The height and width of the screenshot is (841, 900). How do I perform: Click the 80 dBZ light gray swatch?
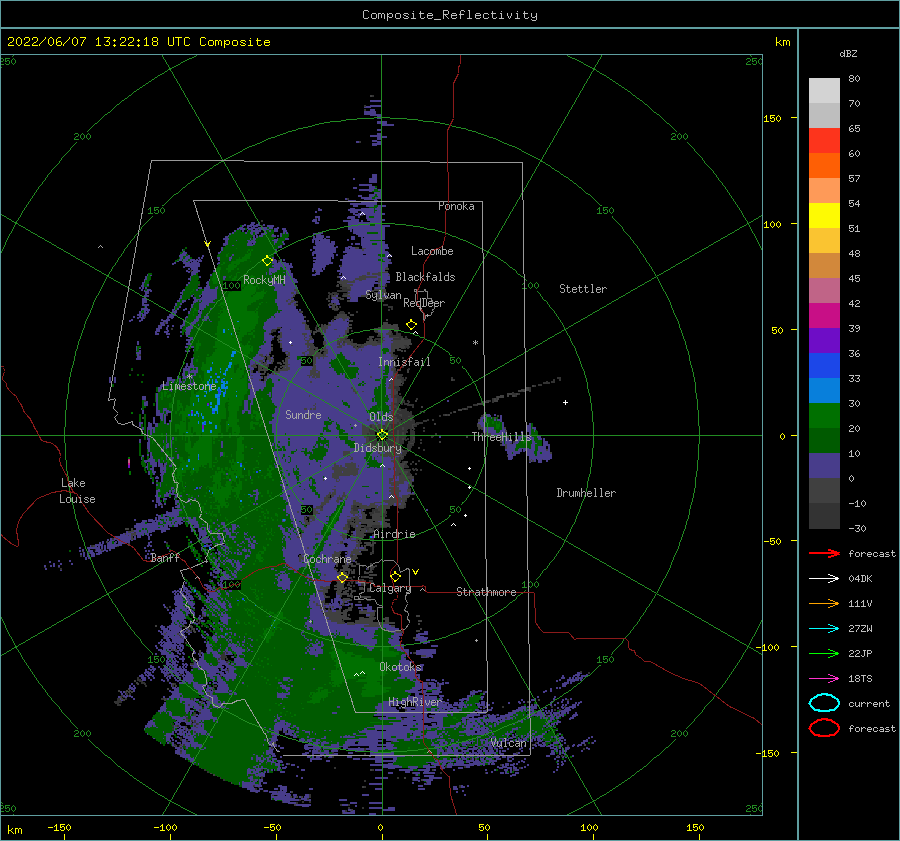824,90
